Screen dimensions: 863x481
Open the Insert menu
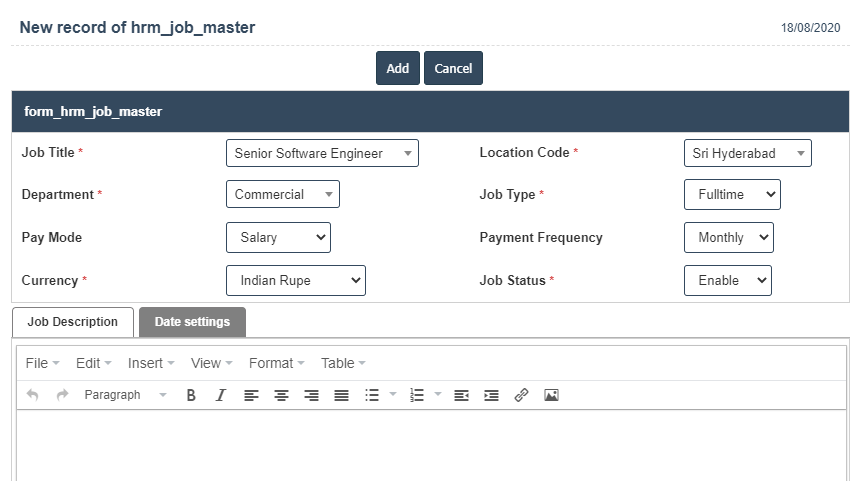(x=151, y=363)
